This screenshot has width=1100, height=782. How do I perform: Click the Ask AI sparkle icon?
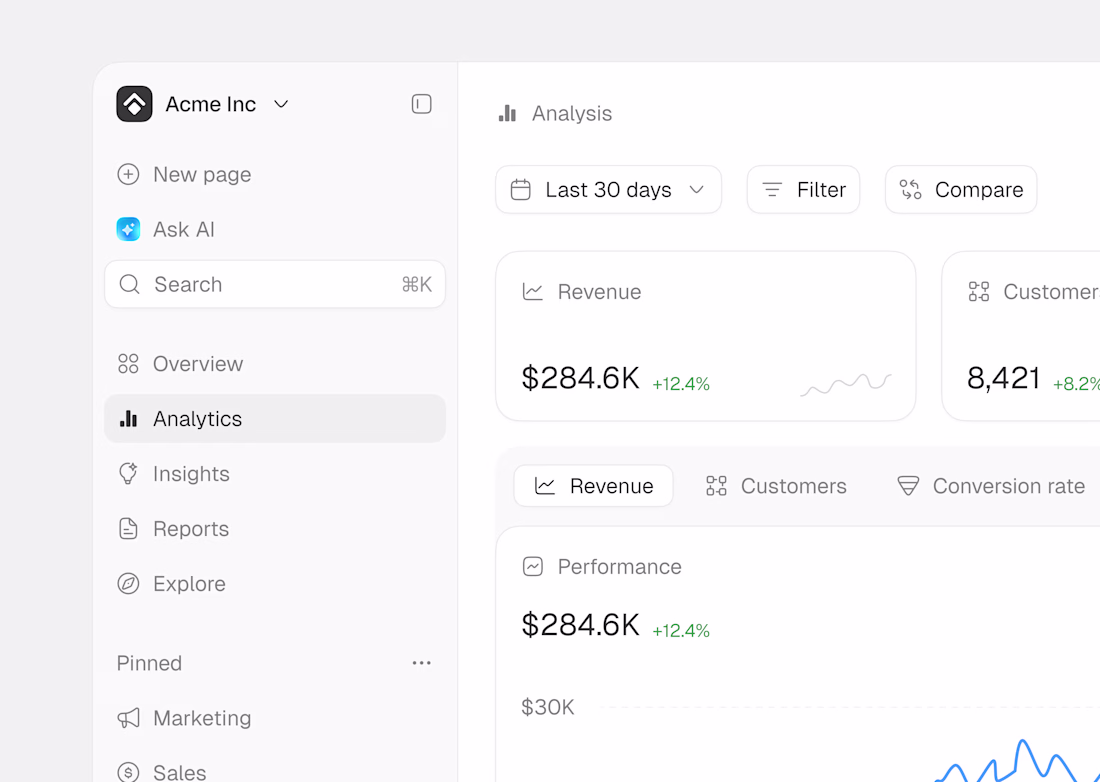[x=128, y=229]
